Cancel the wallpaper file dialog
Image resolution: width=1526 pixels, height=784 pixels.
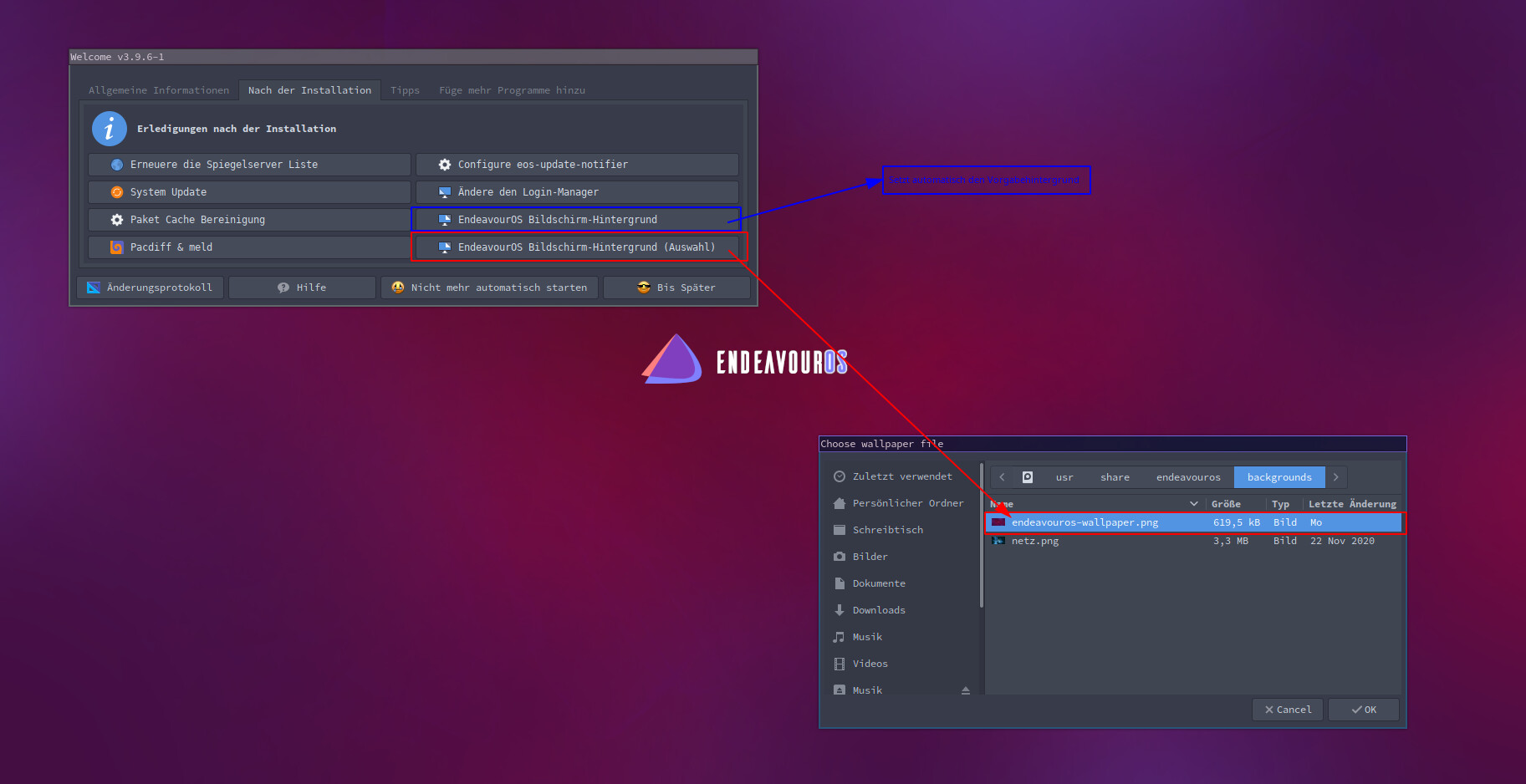point(1288,710)
